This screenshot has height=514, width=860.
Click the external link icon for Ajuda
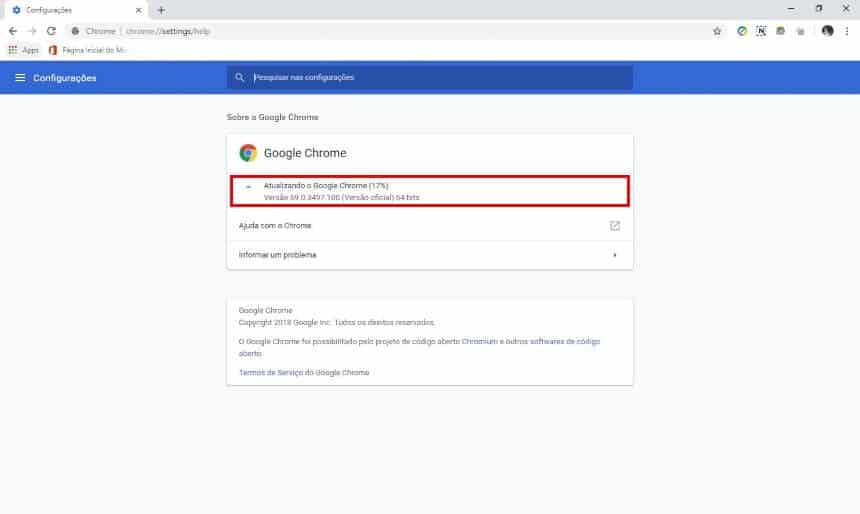click(x=615, y=226)
